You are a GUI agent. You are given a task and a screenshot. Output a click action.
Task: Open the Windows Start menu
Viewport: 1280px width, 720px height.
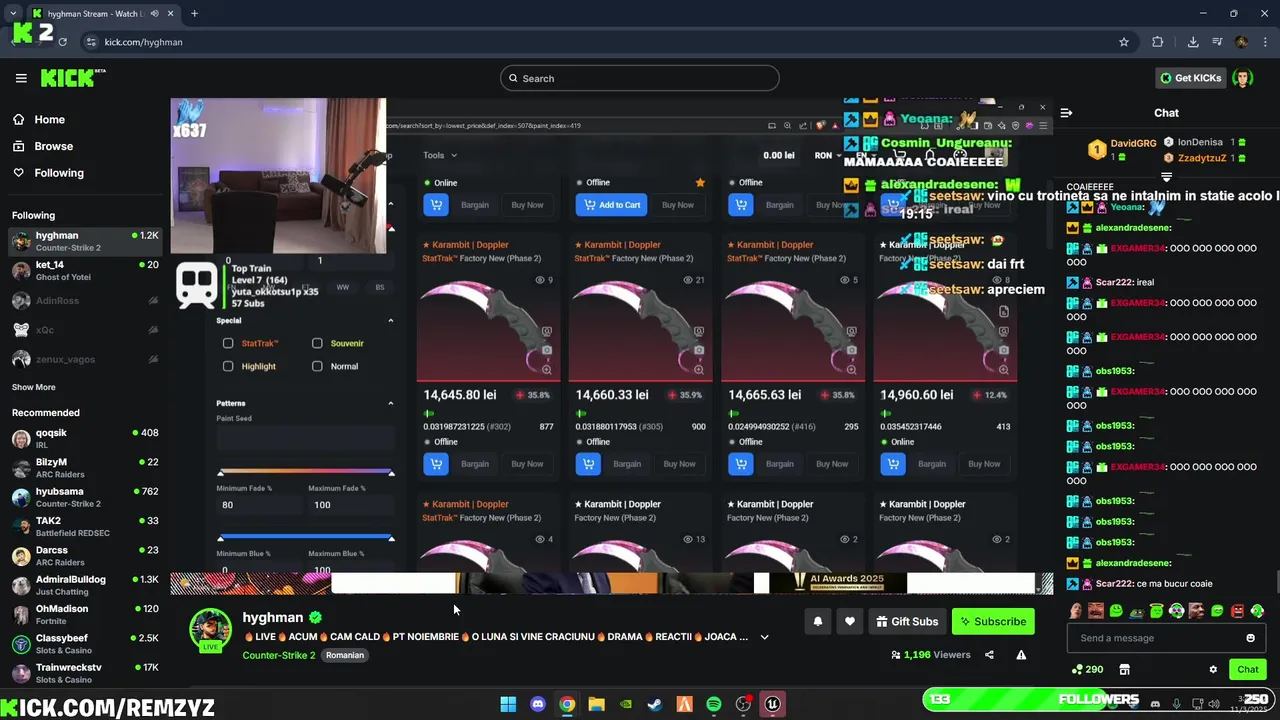[508, 704]
